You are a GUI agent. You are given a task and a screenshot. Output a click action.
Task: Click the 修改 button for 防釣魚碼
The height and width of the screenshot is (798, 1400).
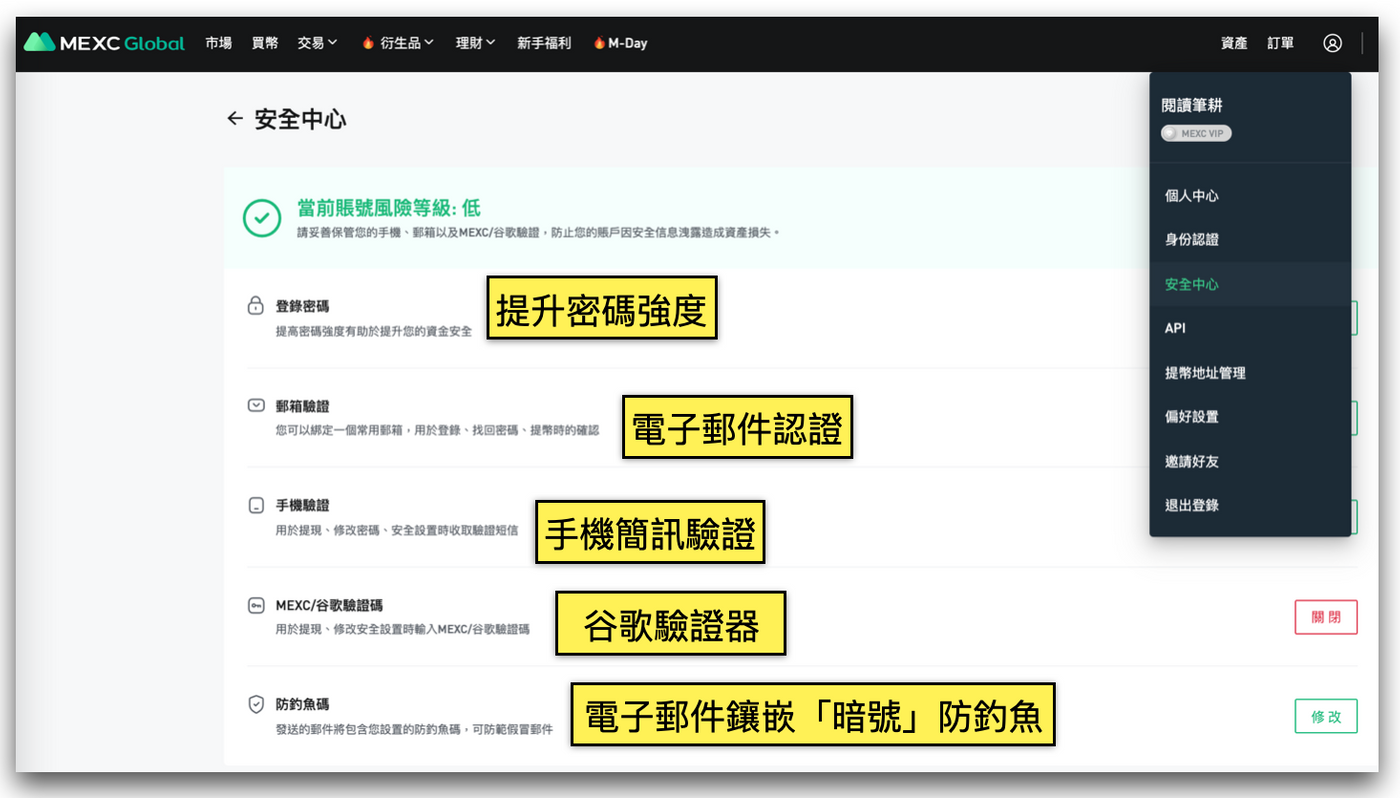(x=1326, y=716)
